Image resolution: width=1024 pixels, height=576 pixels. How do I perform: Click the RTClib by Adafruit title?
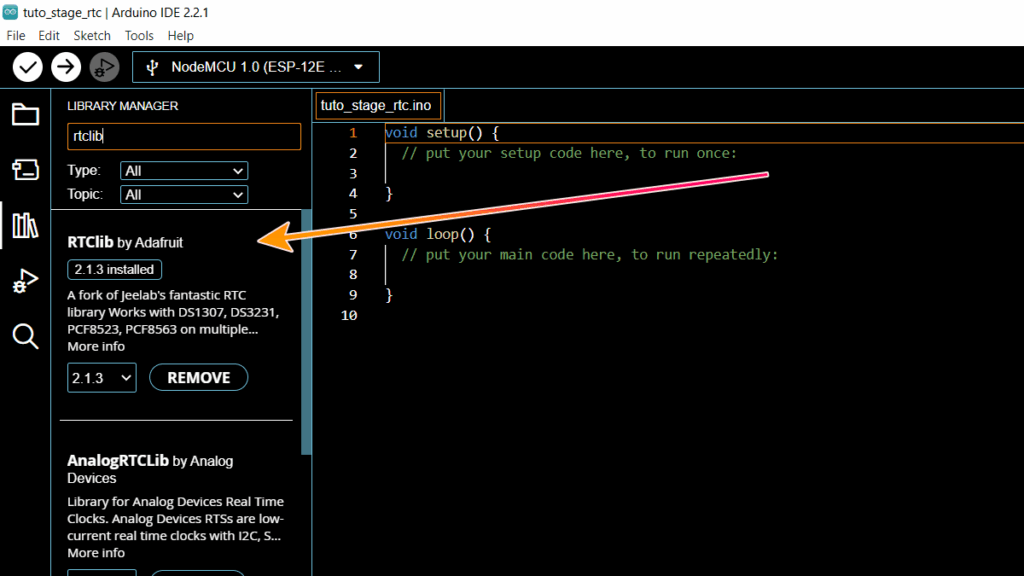pos(125,242)
